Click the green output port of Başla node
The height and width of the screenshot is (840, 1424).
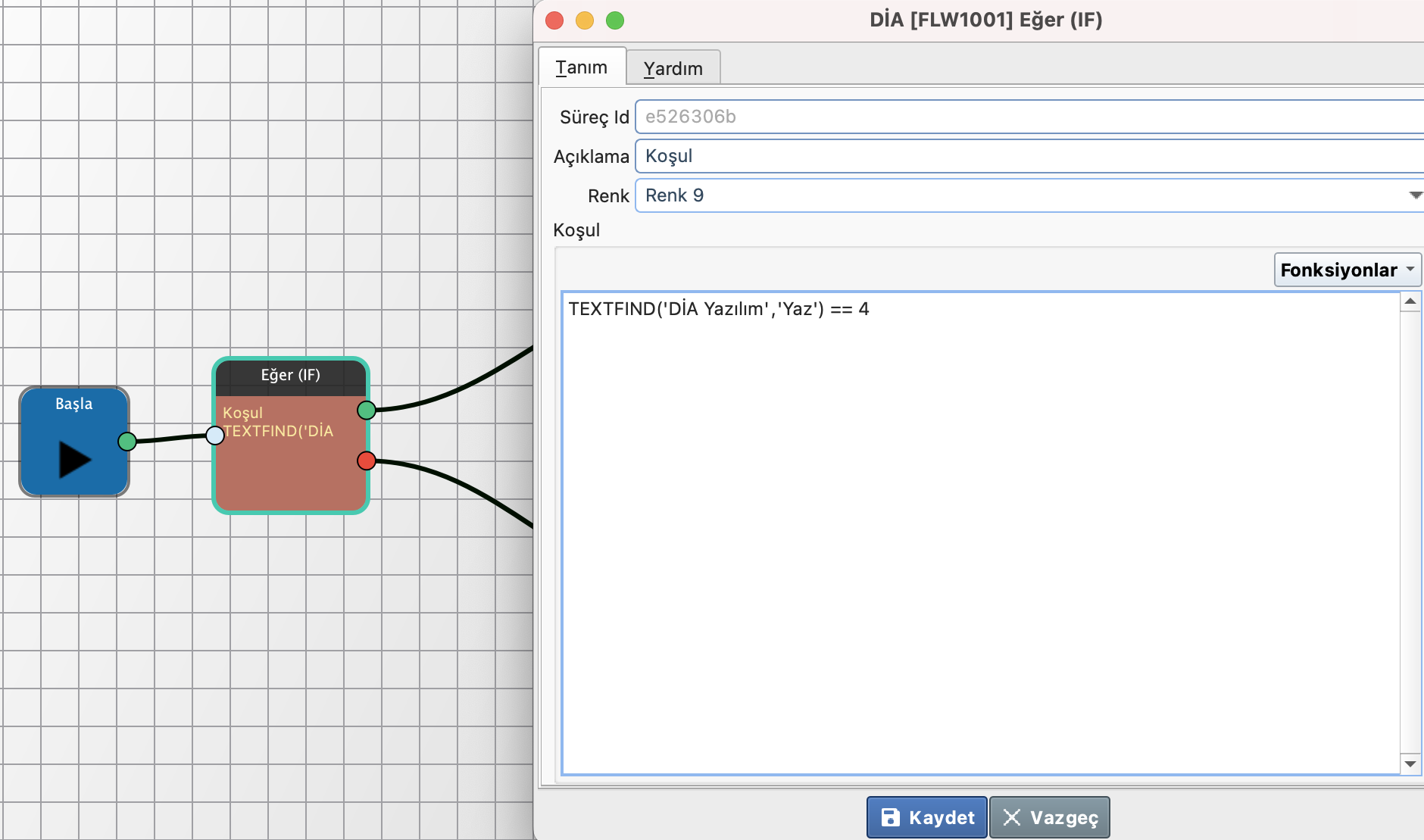point(127,442)
